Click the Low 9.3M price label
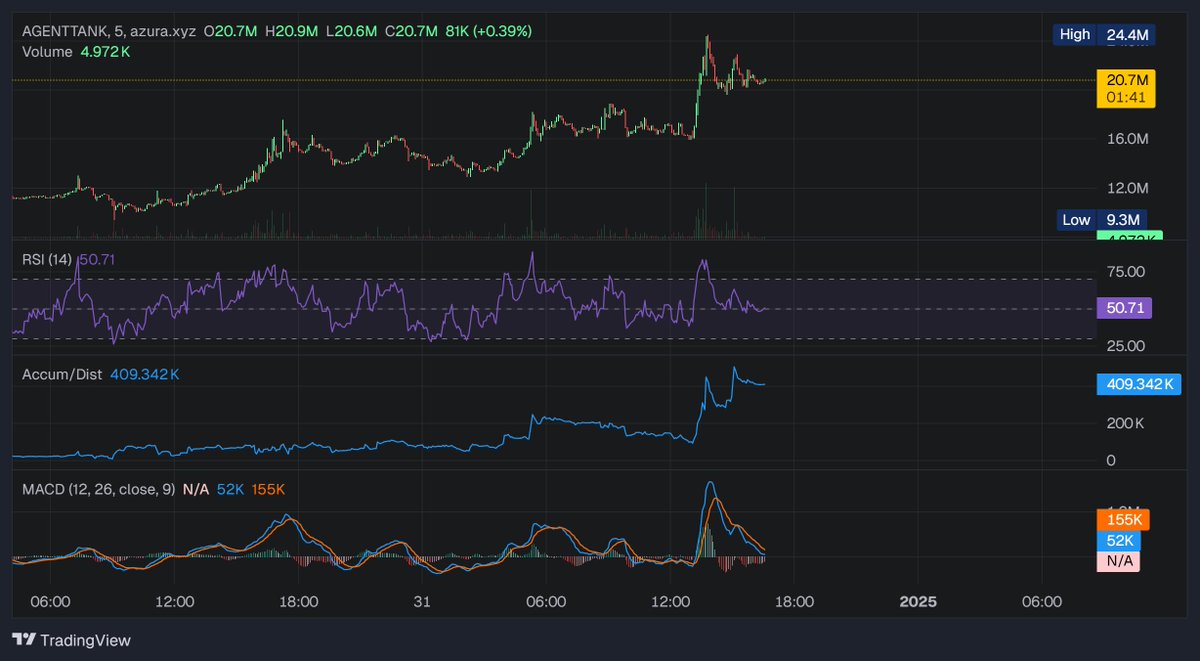This screenshot has width=1200, height=661. tap(1104, 220)
